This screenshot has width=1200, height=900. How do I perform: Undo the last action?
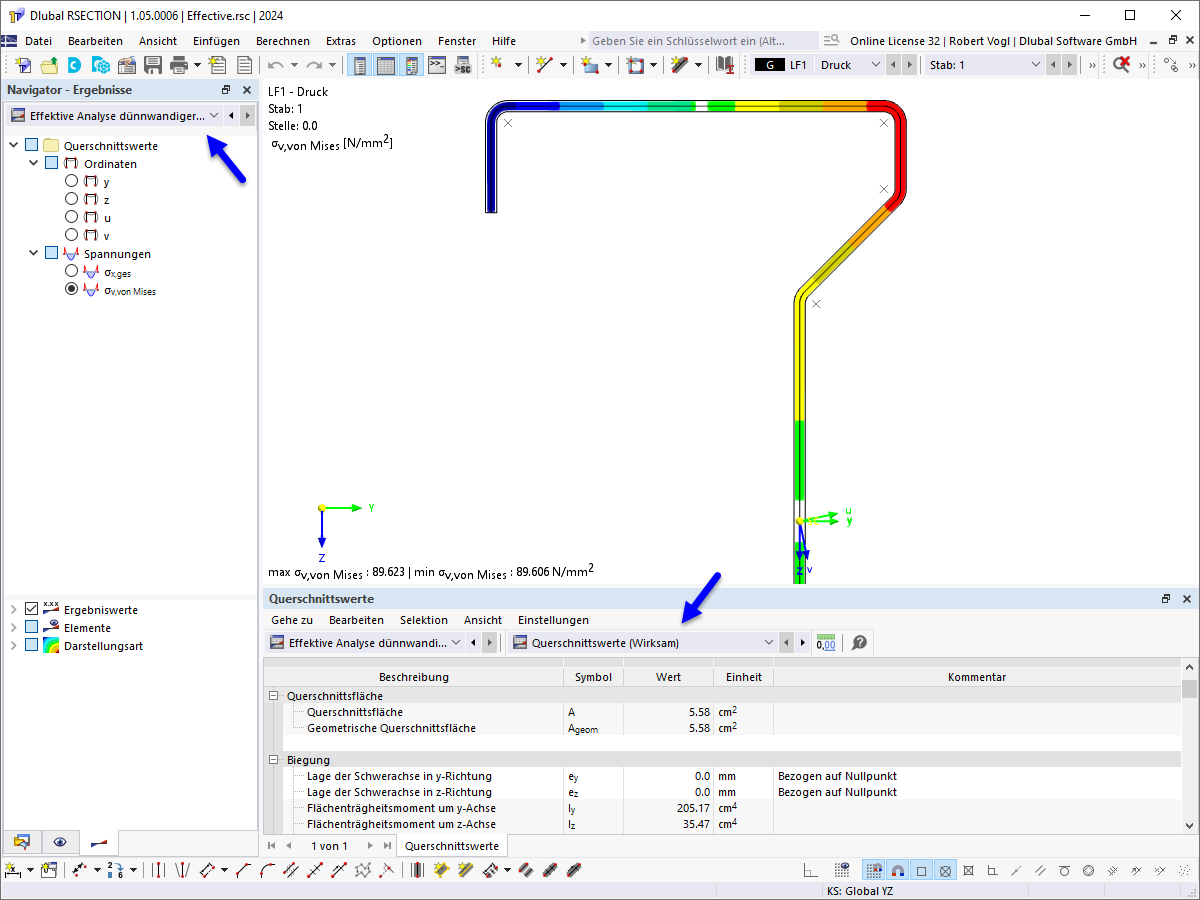[276, 65]
